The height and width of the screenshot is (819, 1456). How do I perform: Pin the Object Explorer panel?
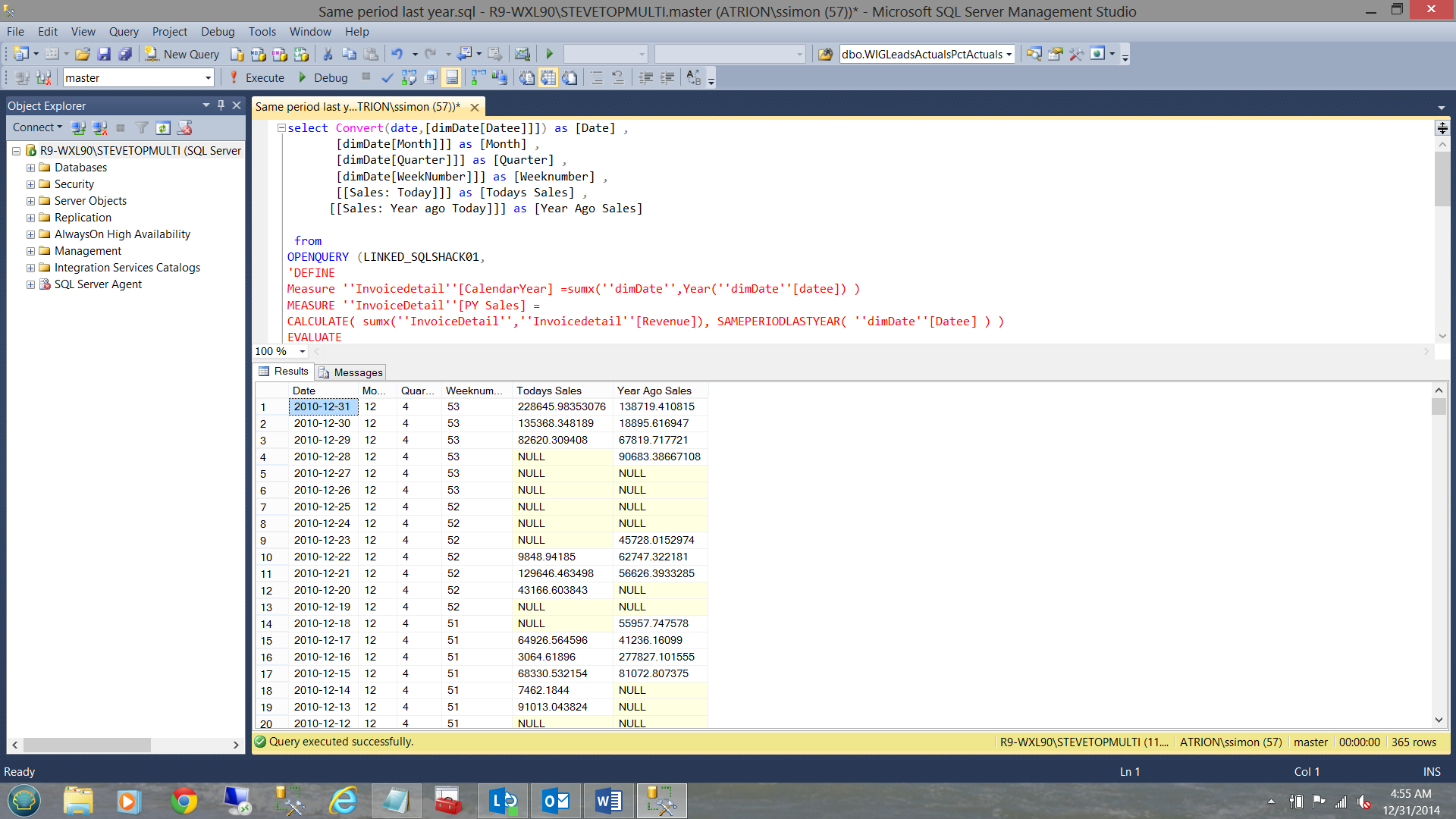[221, 105]
